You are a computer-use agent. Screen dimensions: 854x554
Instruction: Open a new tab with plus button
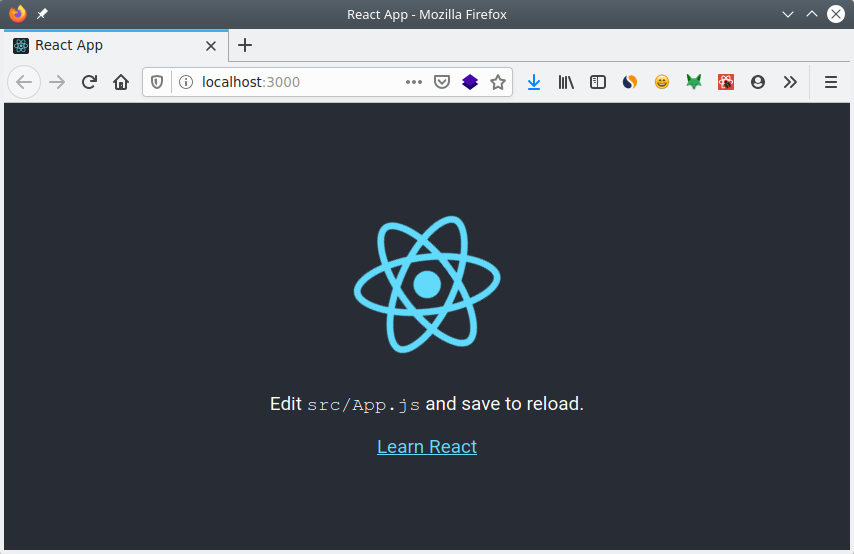pos(245,45)
